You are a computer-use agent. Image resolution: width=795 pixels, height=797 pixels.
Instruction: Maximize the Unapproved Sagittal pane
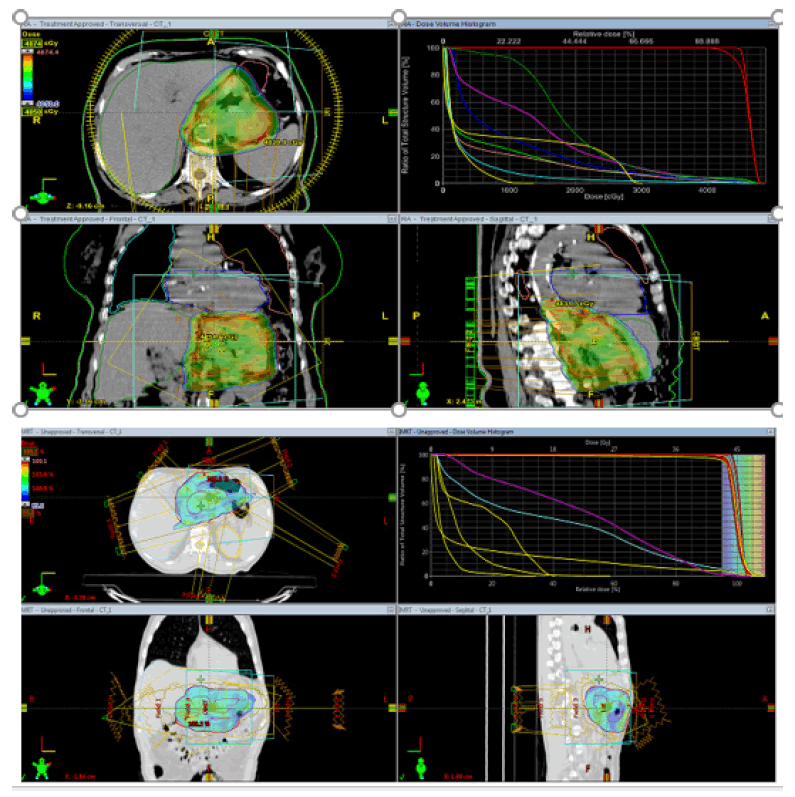(770, 609)
